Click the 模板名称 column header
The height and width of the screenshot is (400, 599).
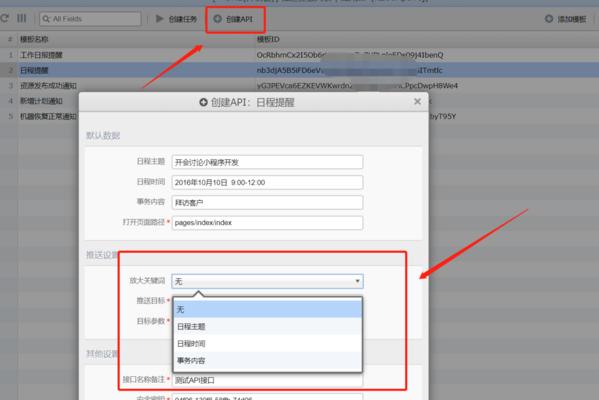pos(34,39)
